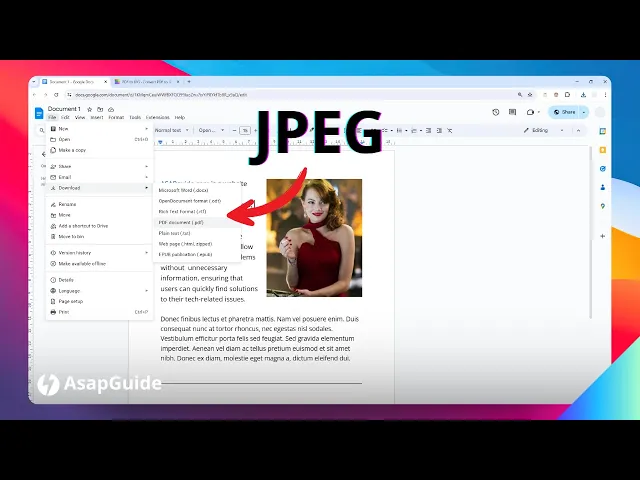This screenshot has width=640, height=480.
Task: Click the Google account avatar
Action: (600, 112)
